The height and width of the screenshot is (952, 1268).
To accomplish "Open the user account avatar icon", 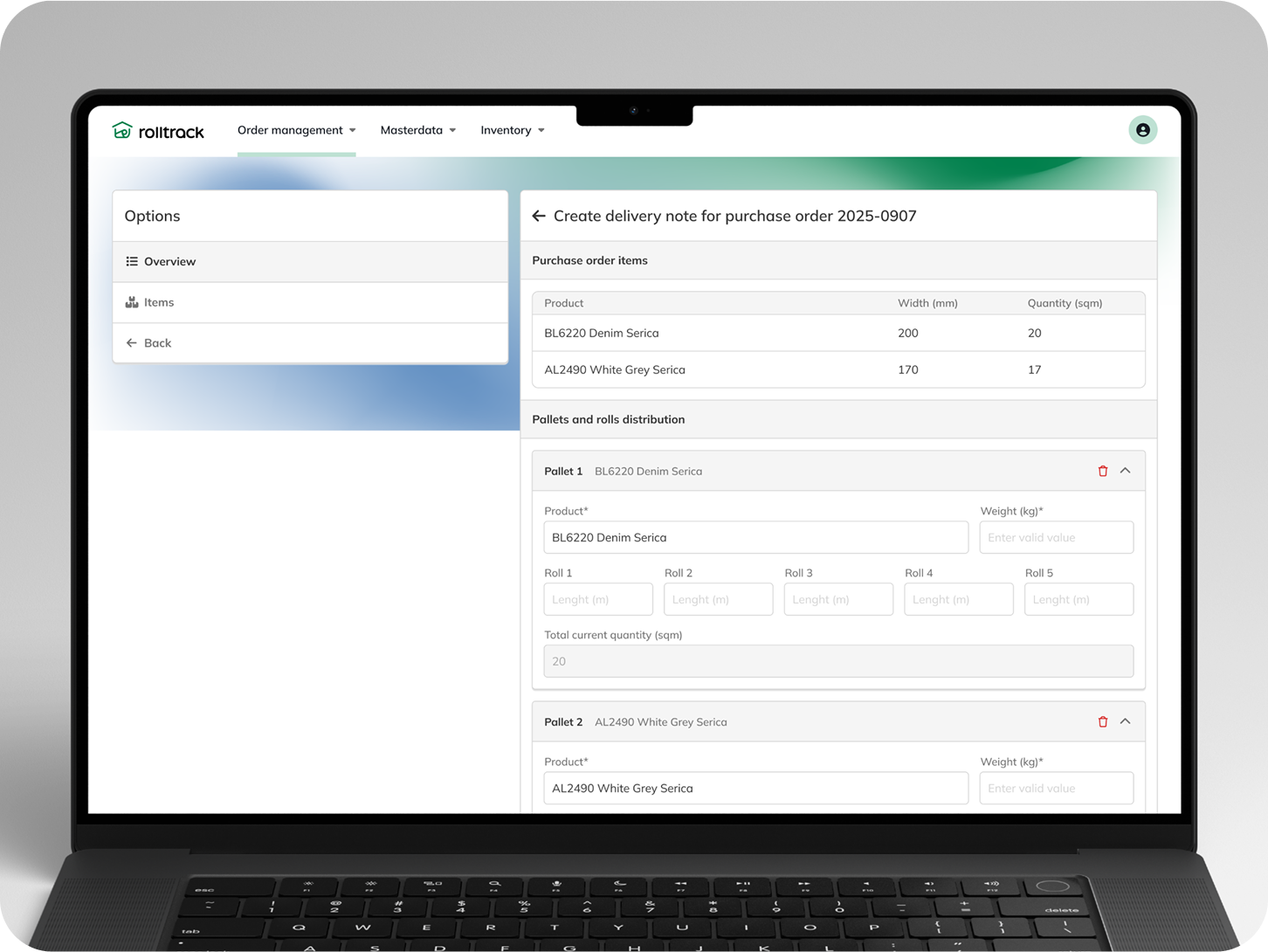I will click(x=1142, y=130).
